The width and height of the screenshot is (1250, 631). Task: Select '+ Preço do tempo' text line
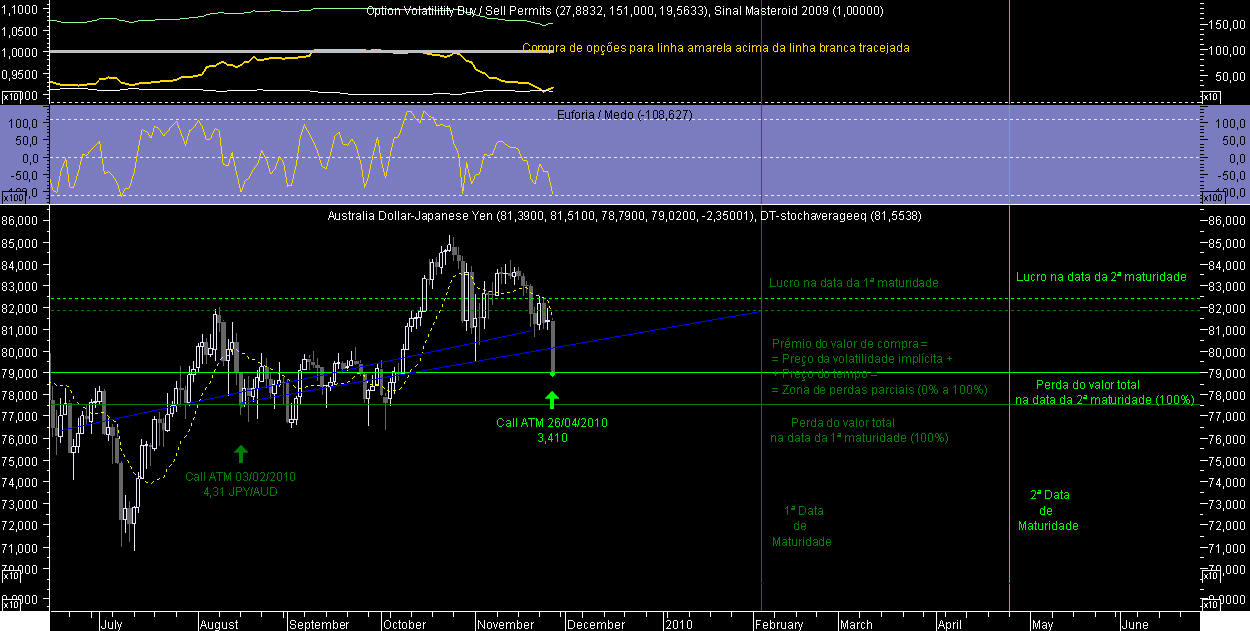tap(824, 373)
